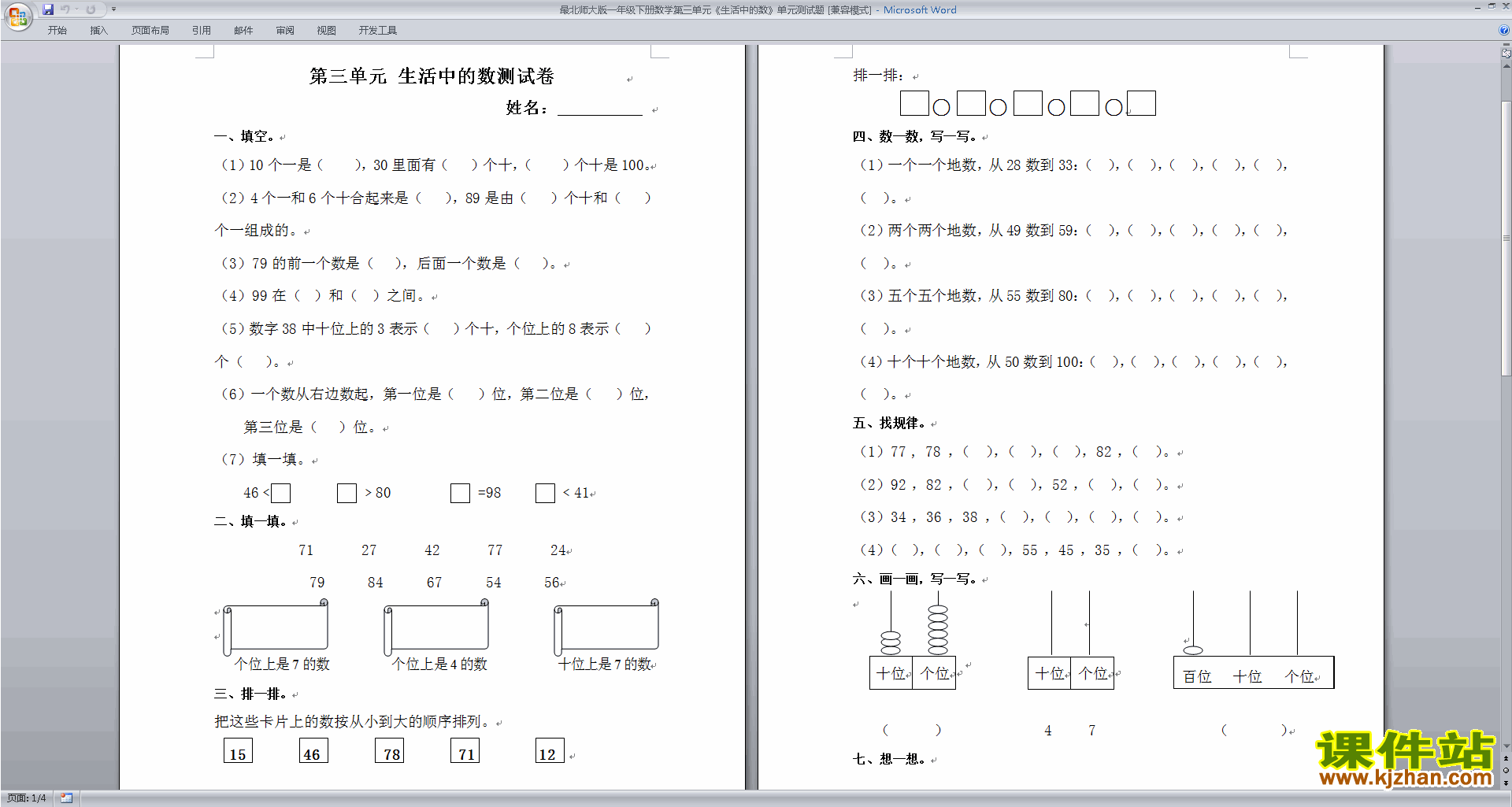Screen dimensions: 1512x807
Task: Click the number card 15
Action: tap(238, 750)
